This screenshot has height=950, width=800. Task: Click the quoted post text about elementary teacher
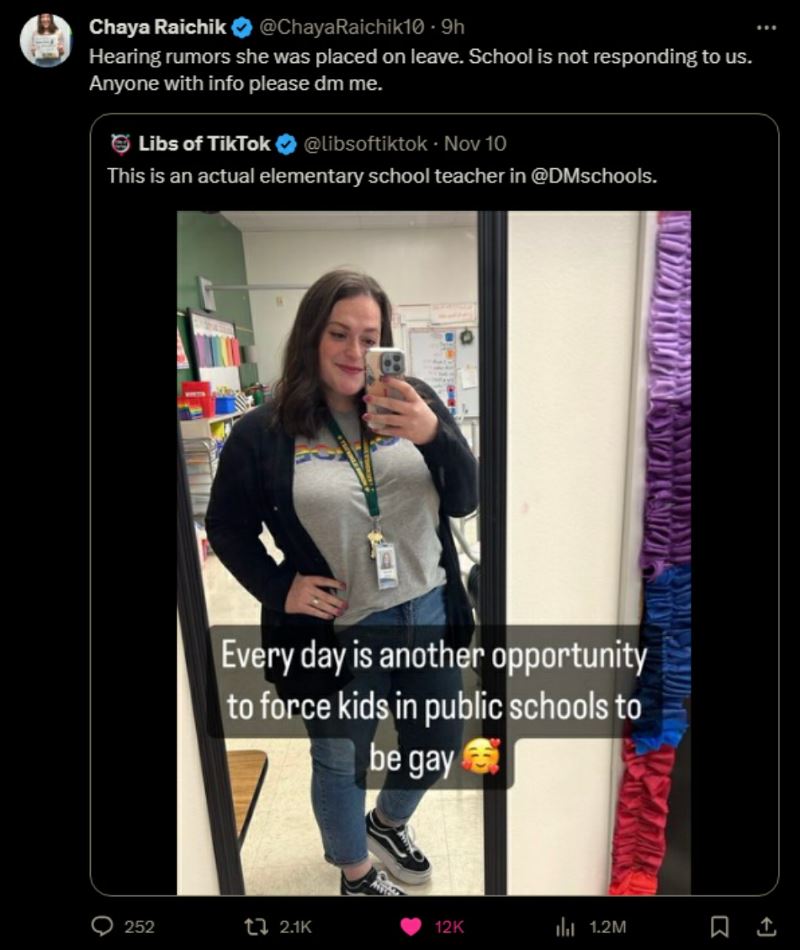tap(300, 175)
